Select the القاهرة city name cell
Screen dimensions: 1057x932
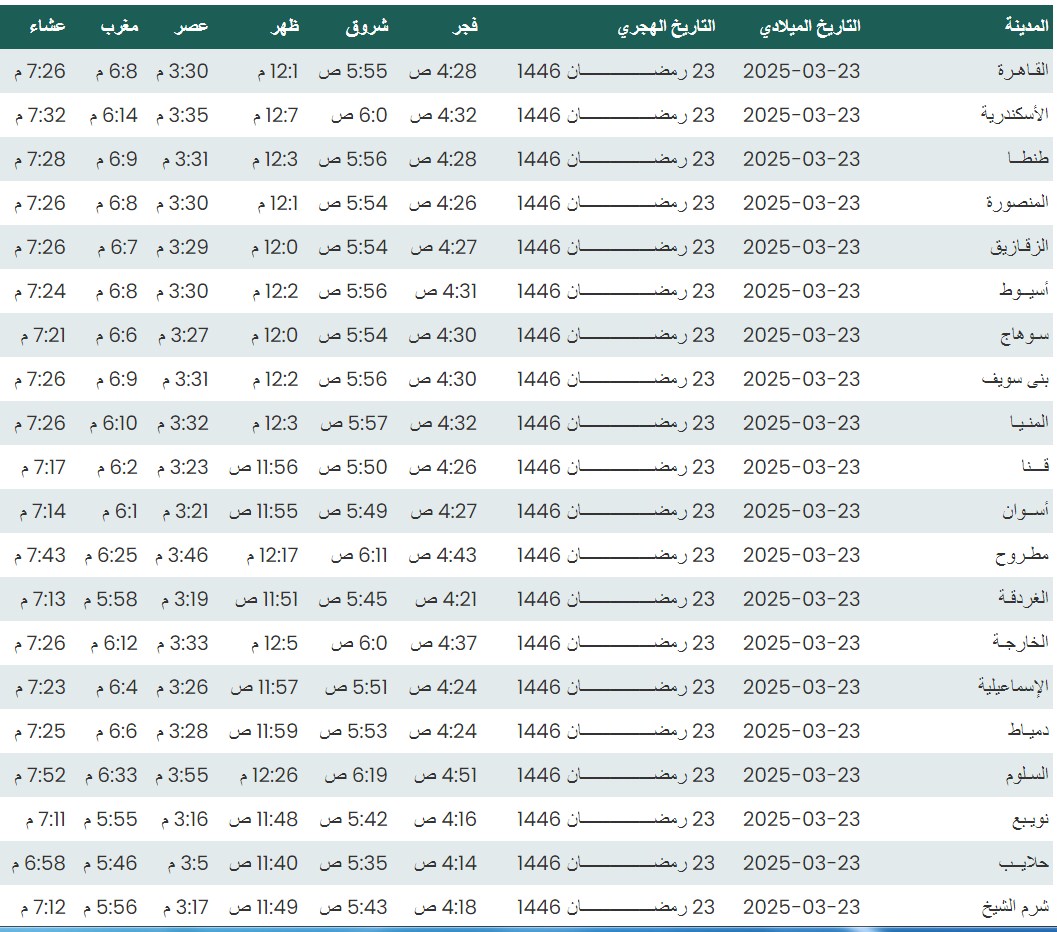(x=1020, y=71)
